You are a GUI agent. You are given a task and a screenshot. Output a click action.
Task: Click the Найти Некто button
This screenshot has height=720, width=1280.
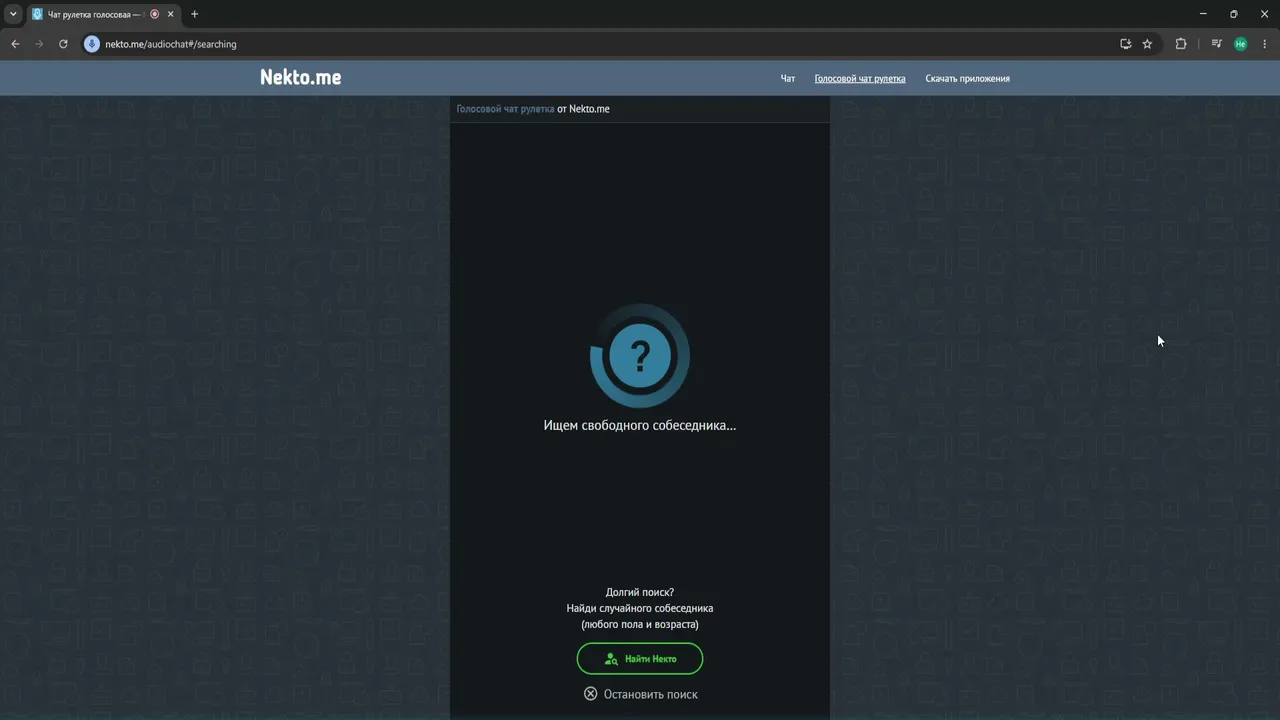click(x=640, y=659)
